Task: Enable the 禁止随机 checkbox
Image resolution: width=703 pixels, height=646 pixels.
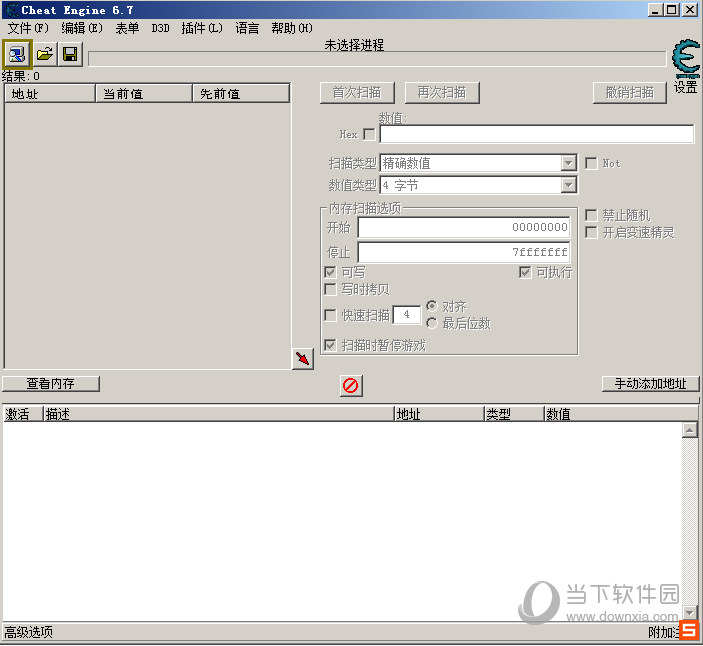Action: [x=591, y=216]
